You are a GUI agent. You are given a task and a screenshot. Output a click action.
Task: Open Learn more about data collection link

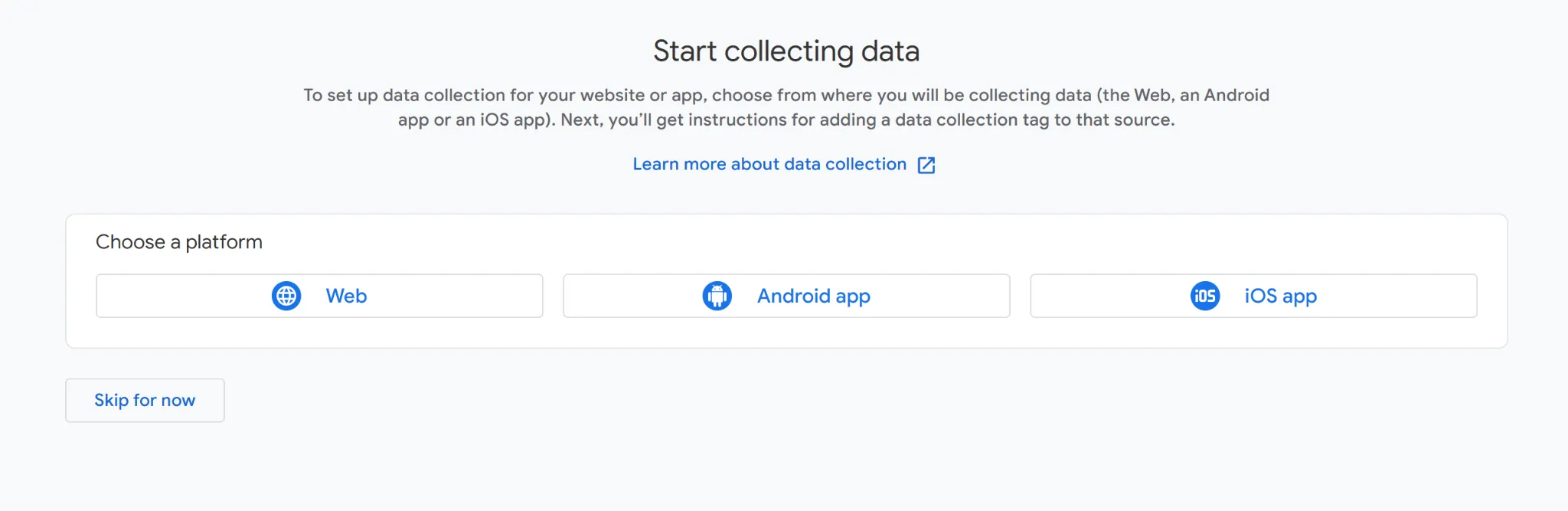[x=769, y=164]
